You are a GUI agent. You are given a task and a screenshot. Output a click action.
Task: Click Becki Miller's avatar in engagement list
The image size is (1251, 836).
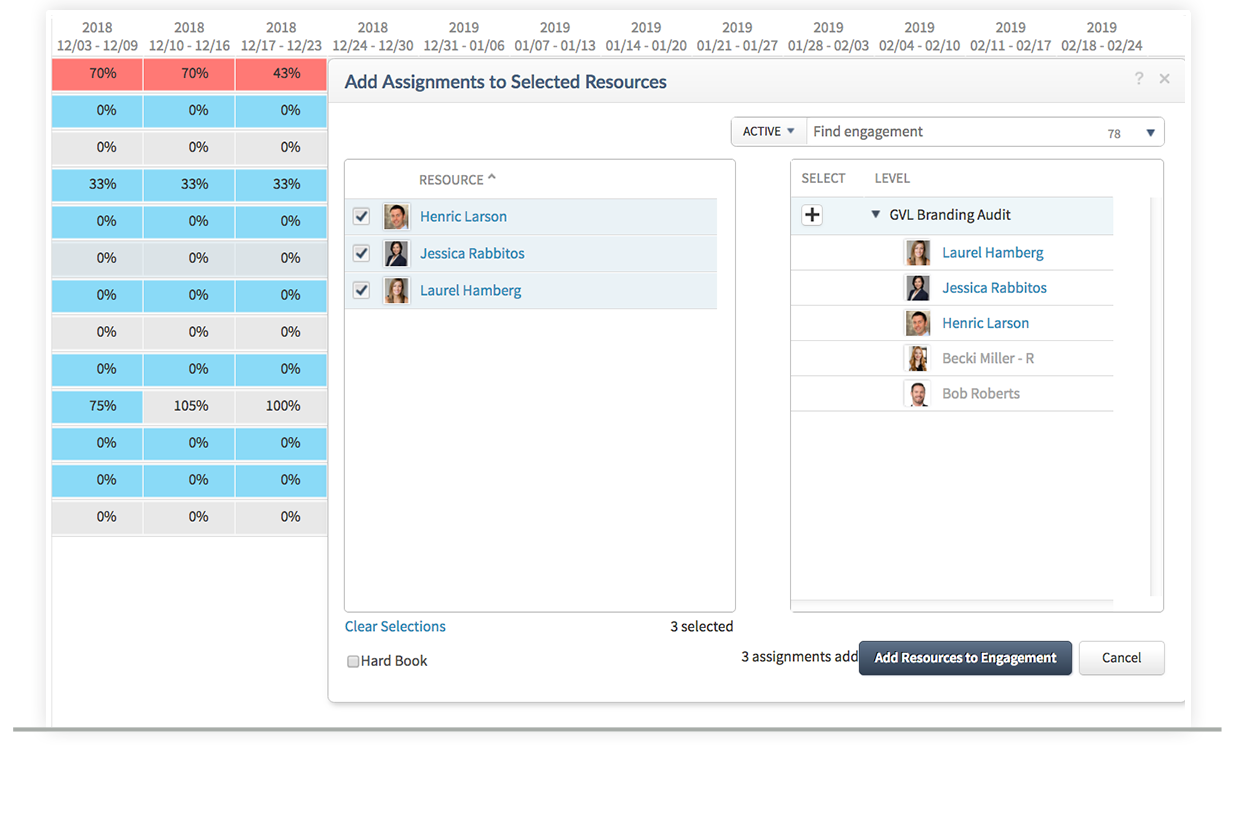[x=917, y=358]
